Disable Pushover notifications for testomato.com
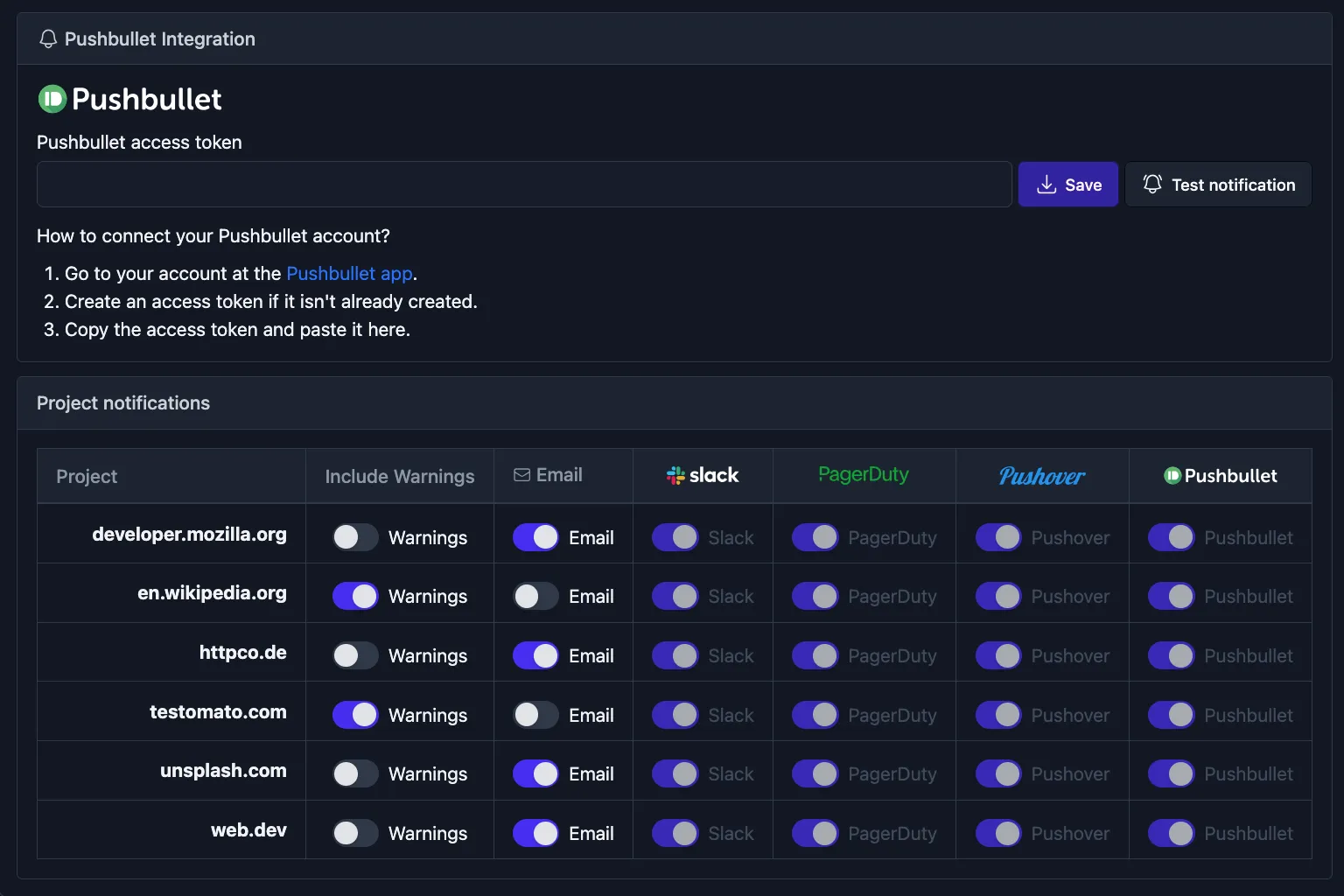This screenshot has height=896, width=1344. 998,715
